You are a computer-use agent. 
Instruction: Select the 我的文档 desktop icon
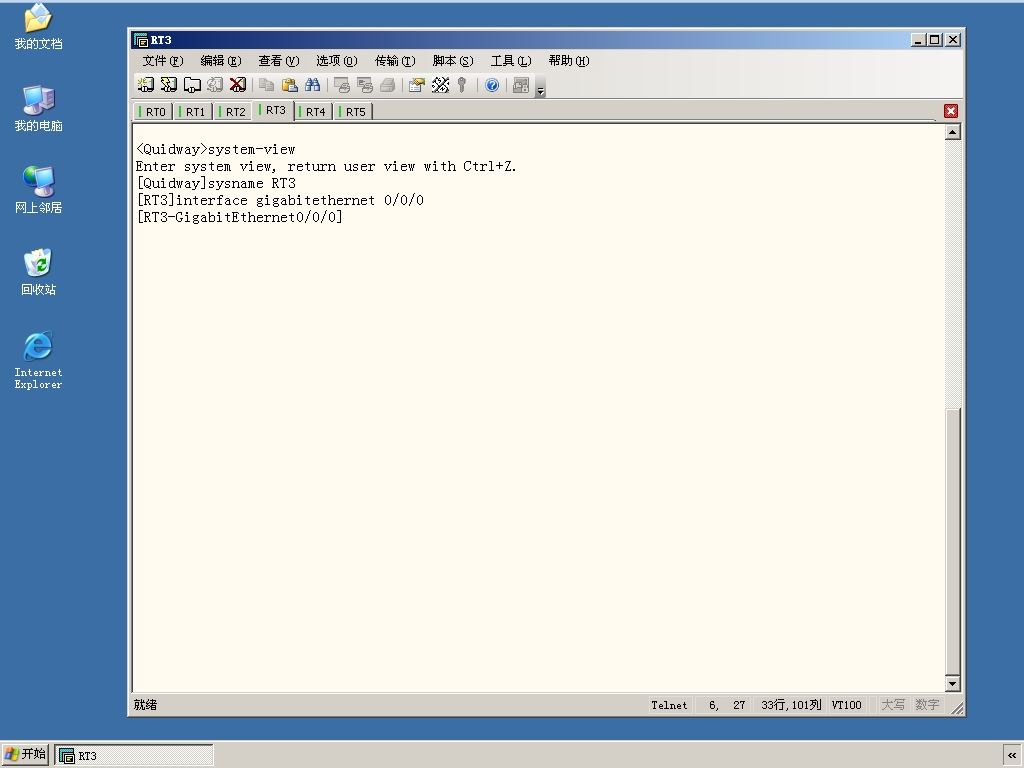tap(39, 27)
